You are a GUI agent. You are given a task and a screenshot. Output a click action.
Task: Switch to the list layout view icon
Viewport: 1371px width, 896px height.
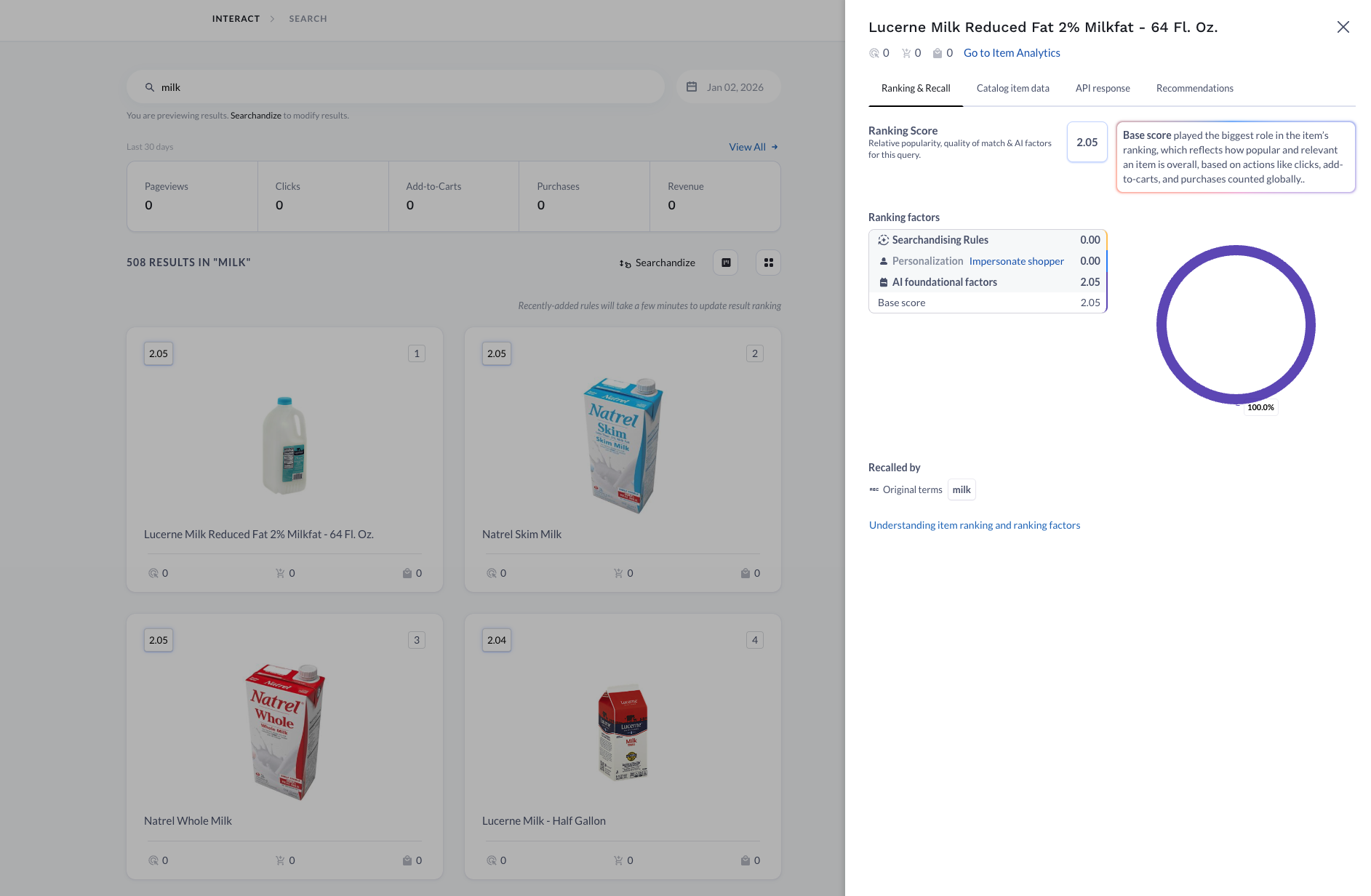click(x=726, y=263)
